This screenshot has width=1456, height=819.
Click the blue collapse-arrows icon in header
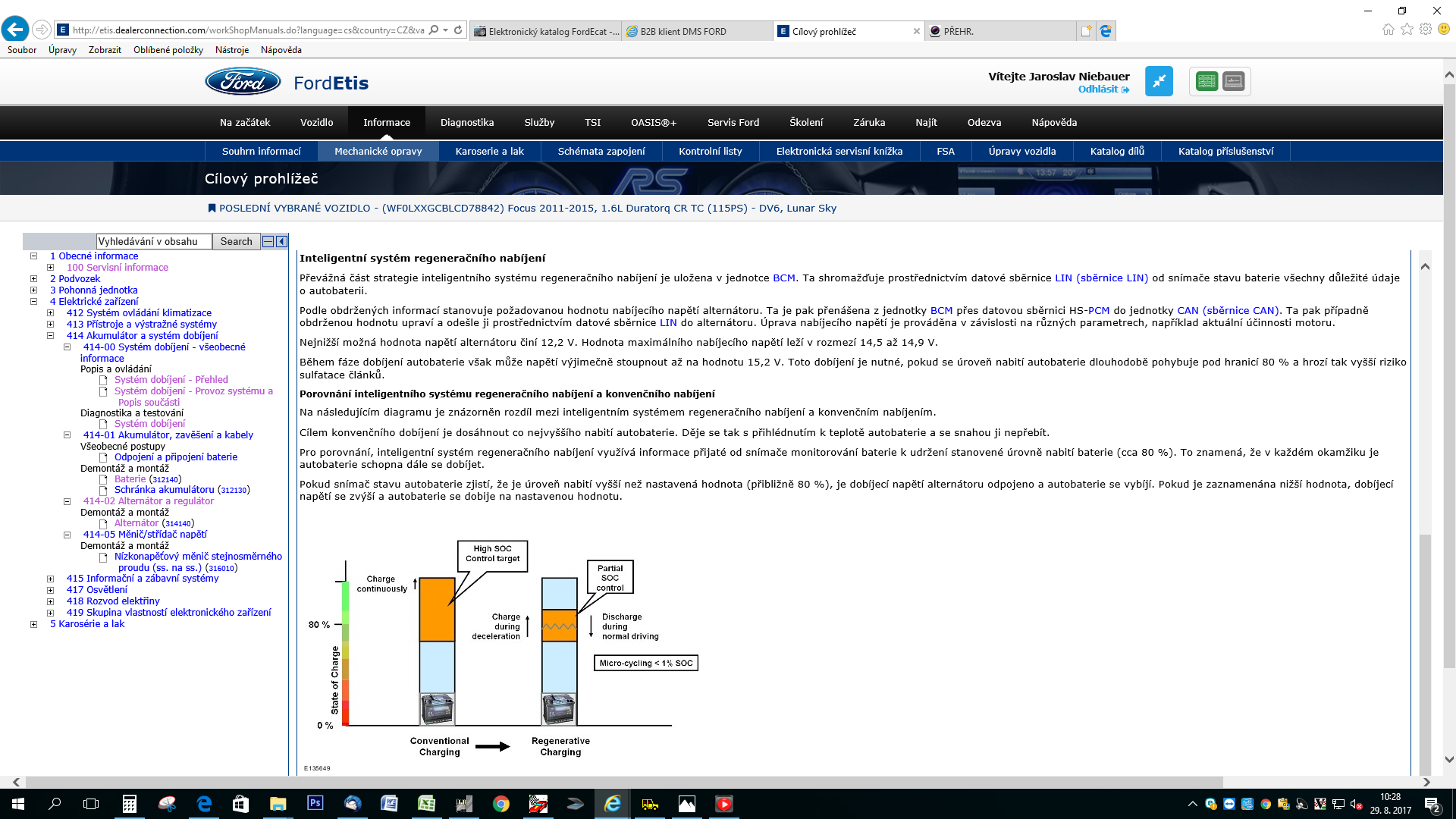pos(1159,81)
